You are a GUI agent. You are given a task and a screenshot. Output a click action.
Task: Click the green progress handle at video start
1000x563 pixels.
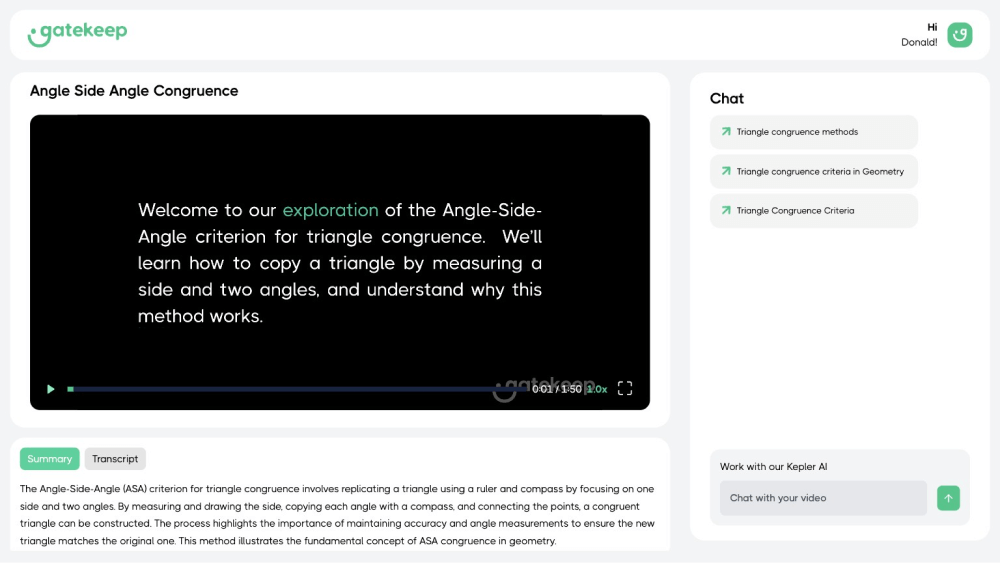coord(70,389)
